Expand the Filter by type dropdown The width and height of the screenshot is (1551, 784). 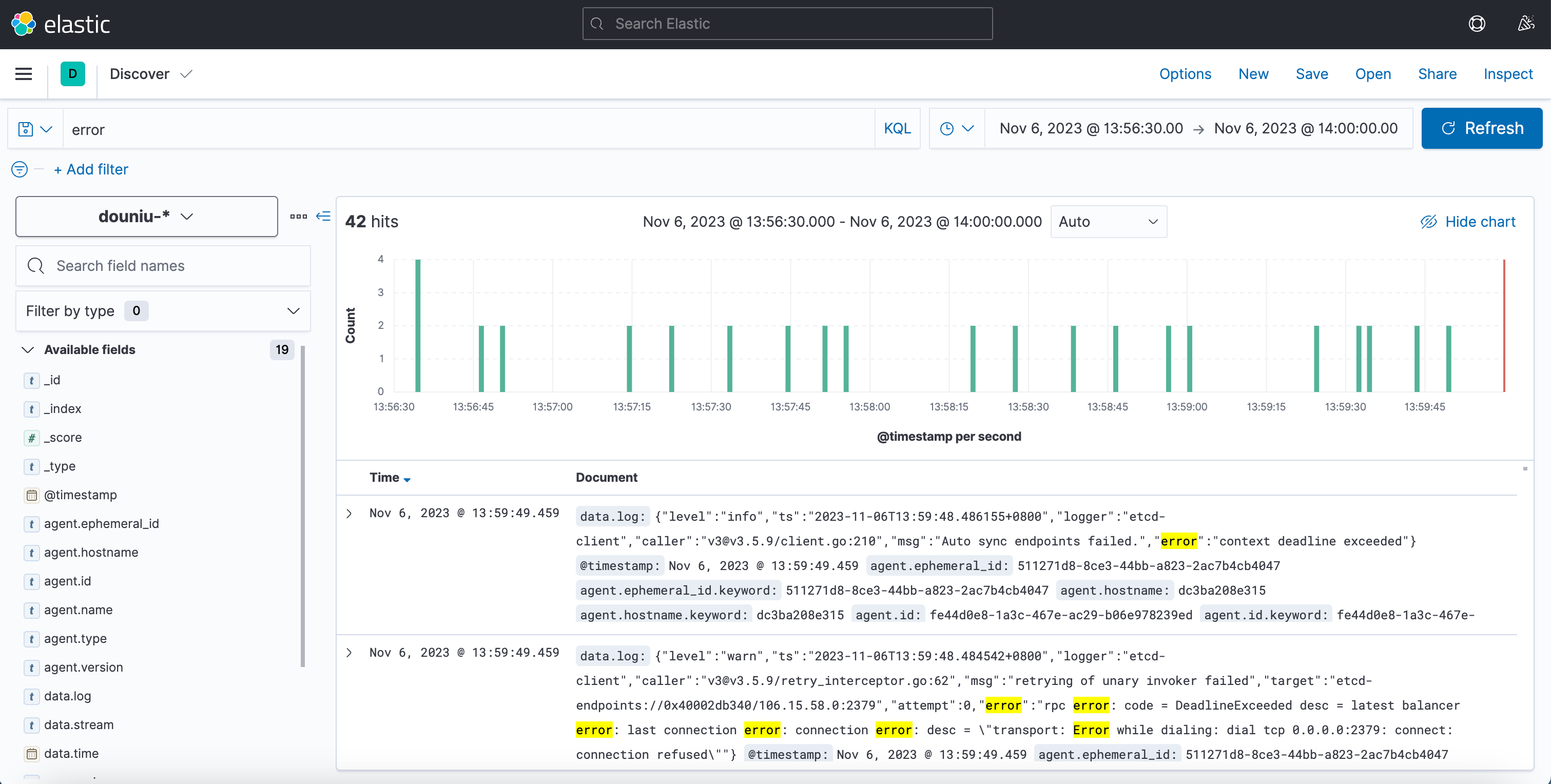point(163,311)
